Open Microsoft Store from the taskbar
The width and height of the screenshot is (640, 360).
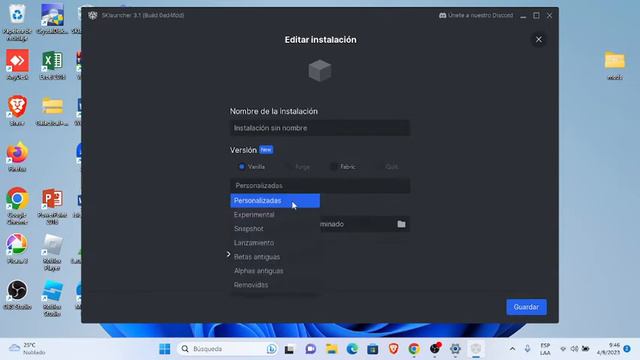pyautogui.click(x=373, y=349)
